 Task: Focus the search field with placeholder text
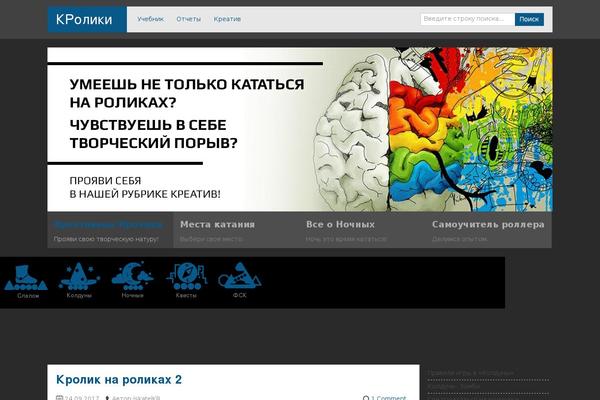click(x=467, y=19)
